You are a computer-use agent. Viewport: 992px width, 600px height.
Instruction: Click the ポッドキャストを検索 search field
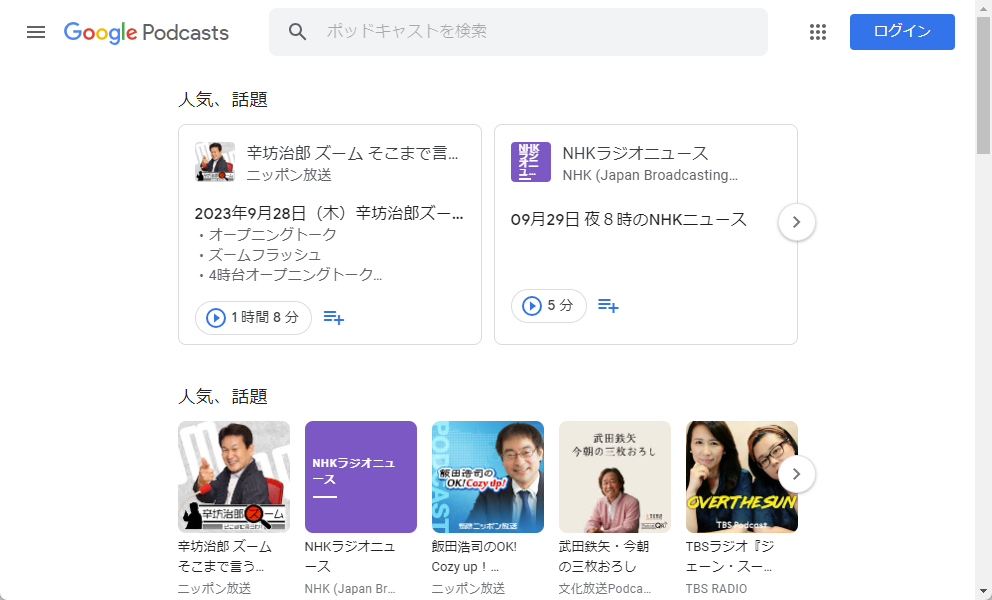(x=518, y=32)
